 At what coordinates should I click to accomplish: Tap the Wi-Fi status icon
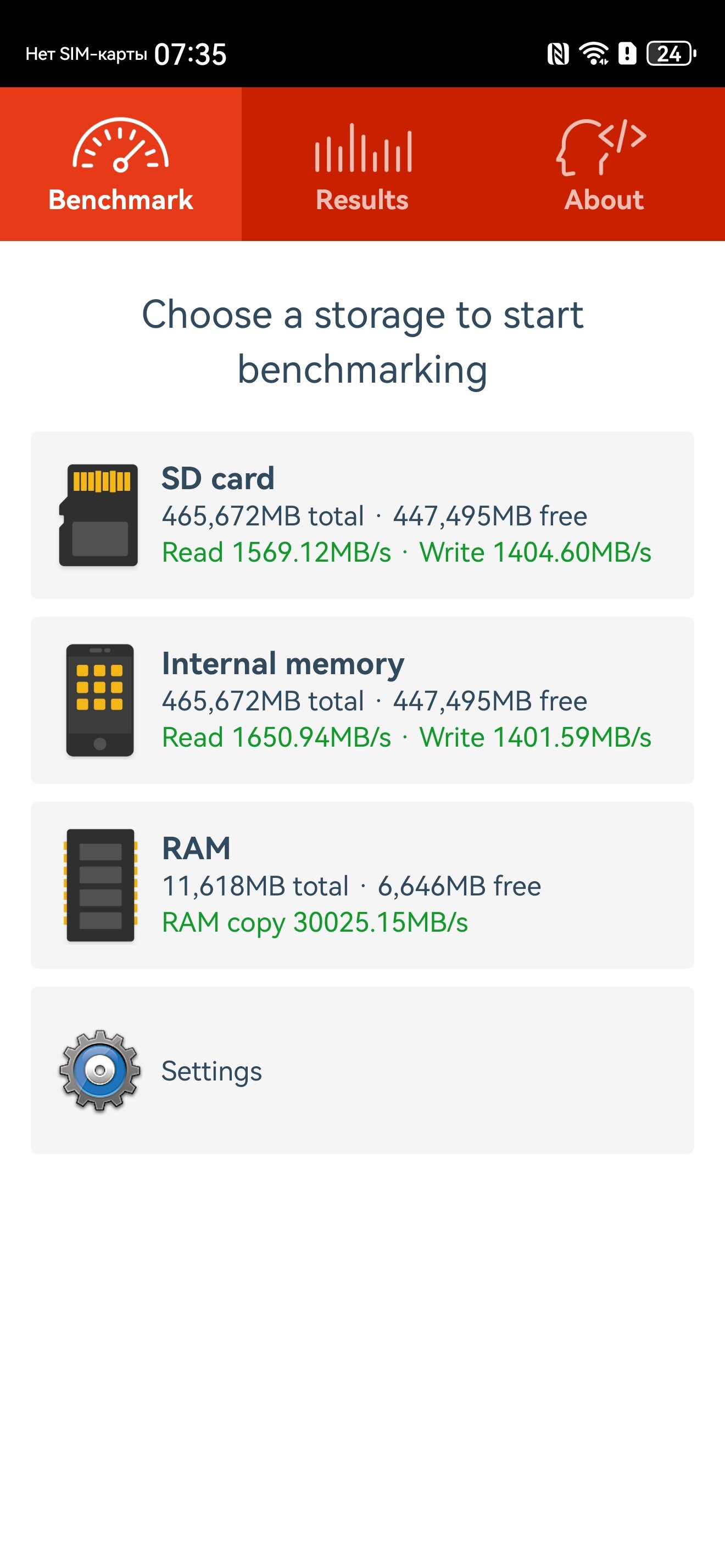pyautogui.click(x=594, y=54)
